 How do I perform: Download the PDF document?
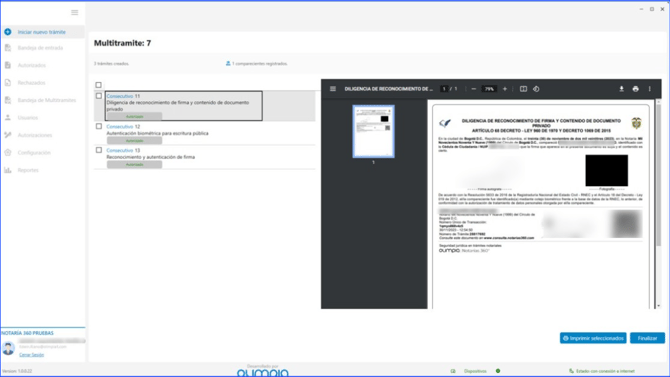click(x=621, y=89)
